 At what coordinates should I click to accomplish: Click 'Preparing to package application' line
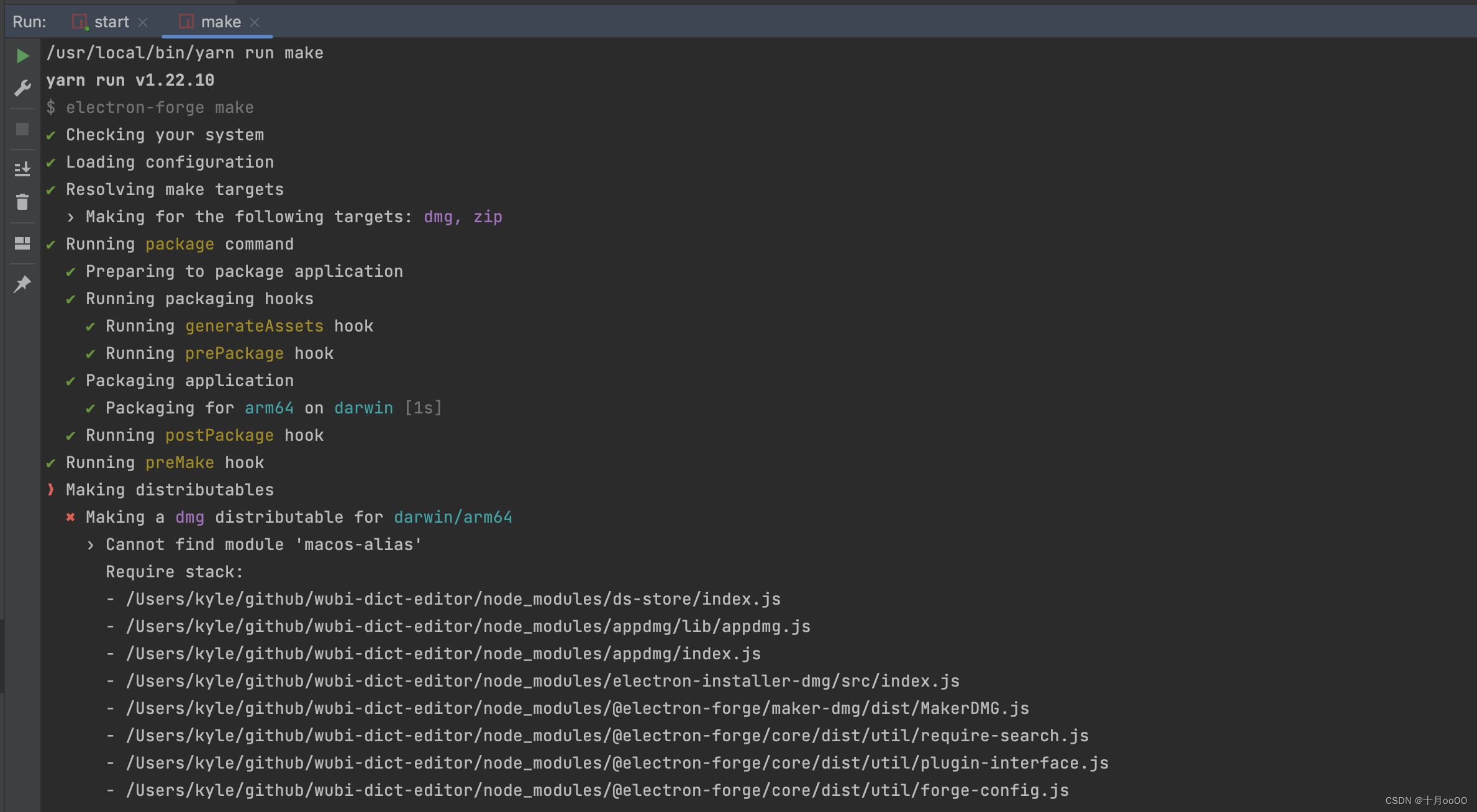[245, 271]
